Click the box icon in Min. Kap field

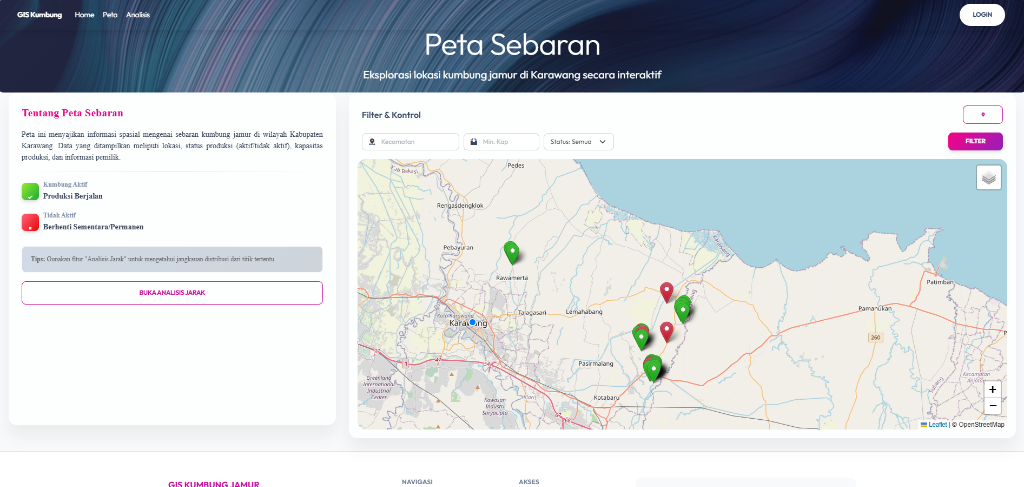point(473,142)
